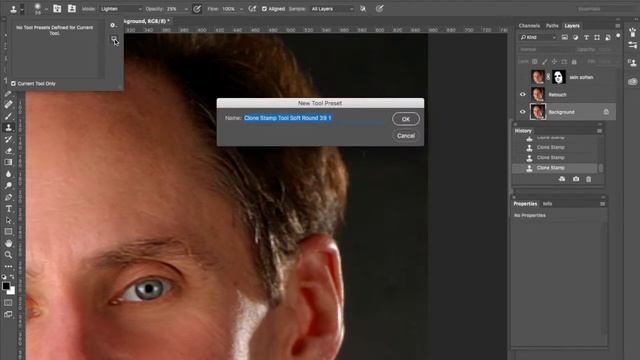This screenshot has height=360, width=640.
Task: Filter layers for shape layers
Action: click(x=597, y=37)
